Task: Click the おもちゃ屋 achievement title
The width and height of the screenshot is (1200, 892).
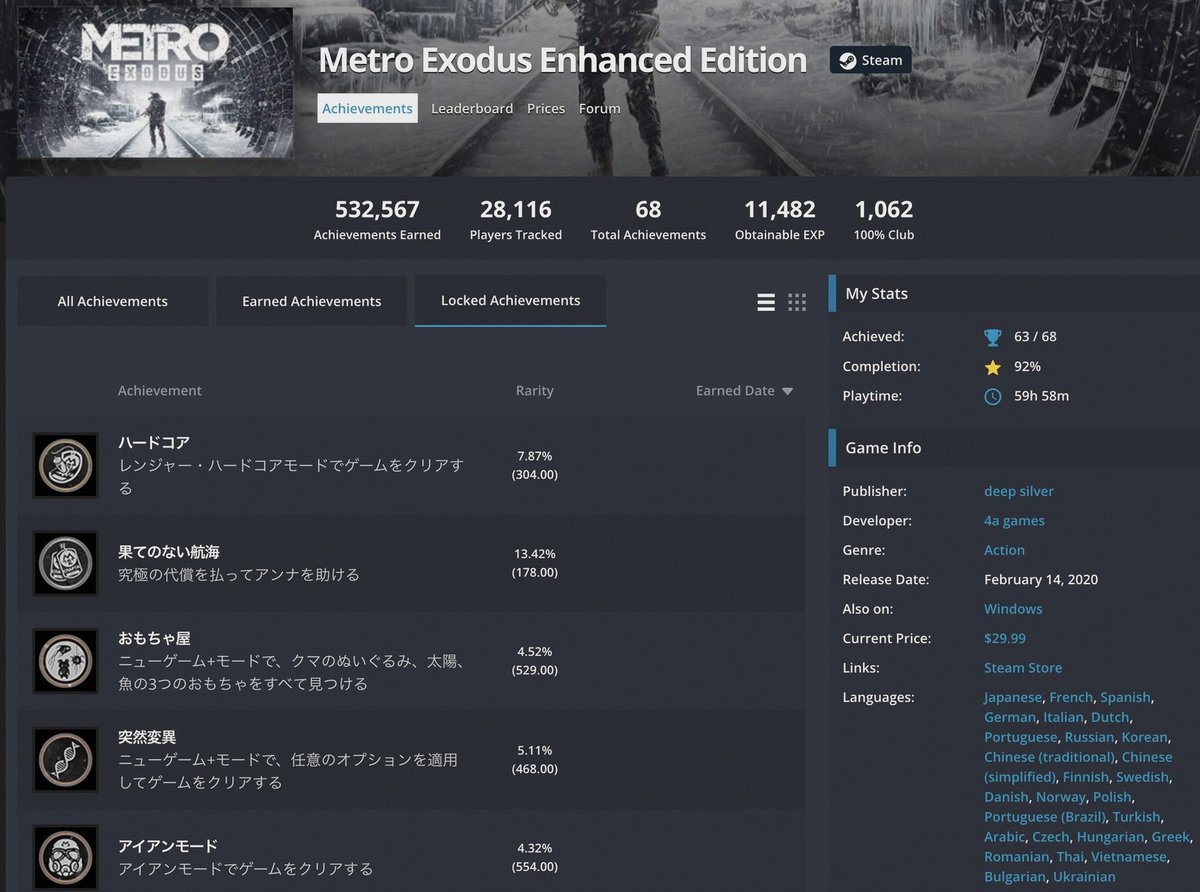Action: click(154, 638)
